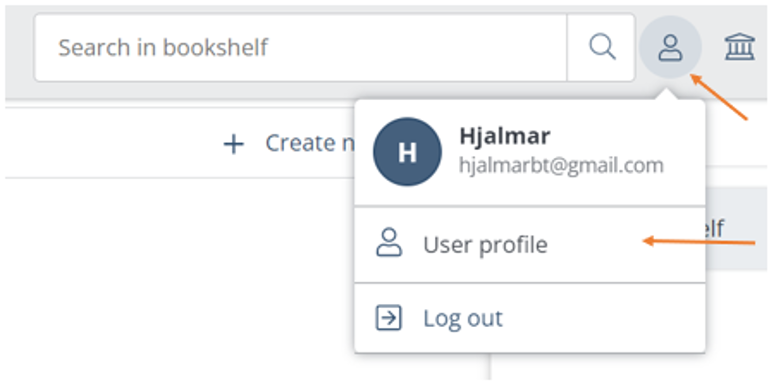Click the grey top header bar

click(386, 52)
